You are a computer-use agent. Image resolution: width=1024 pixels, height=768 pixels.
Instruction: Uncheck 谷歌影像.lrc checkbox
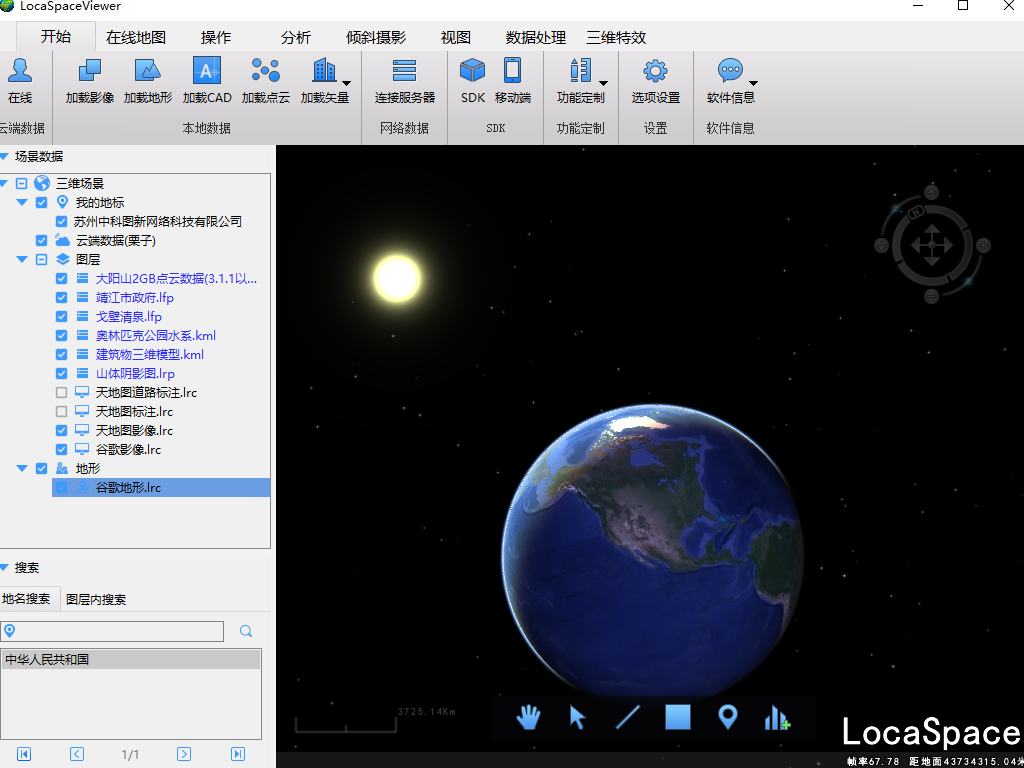pyautogui.click(x=61, y=449)
